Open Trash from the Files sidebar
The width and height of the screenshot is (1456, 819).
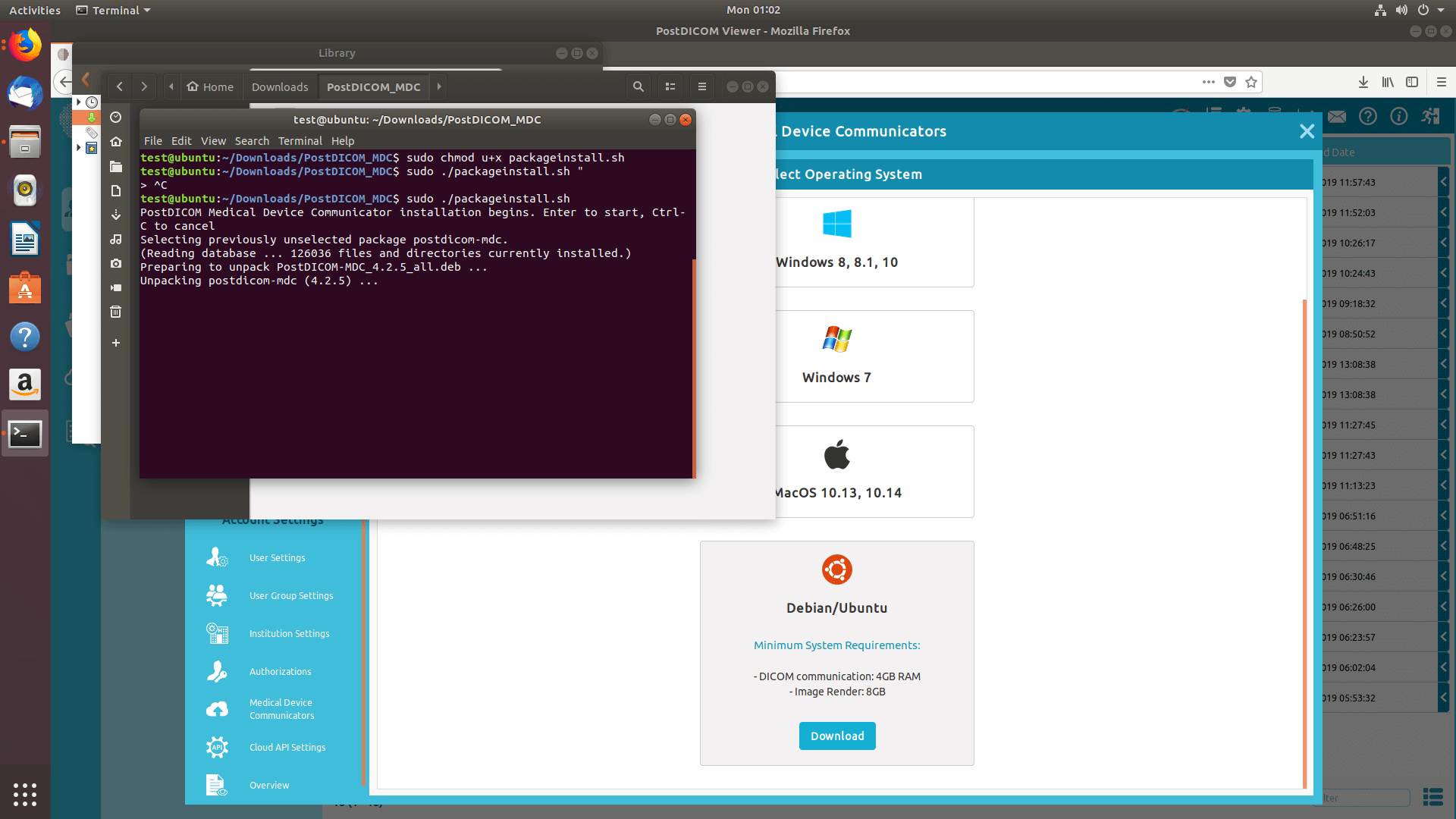point(115,311)
